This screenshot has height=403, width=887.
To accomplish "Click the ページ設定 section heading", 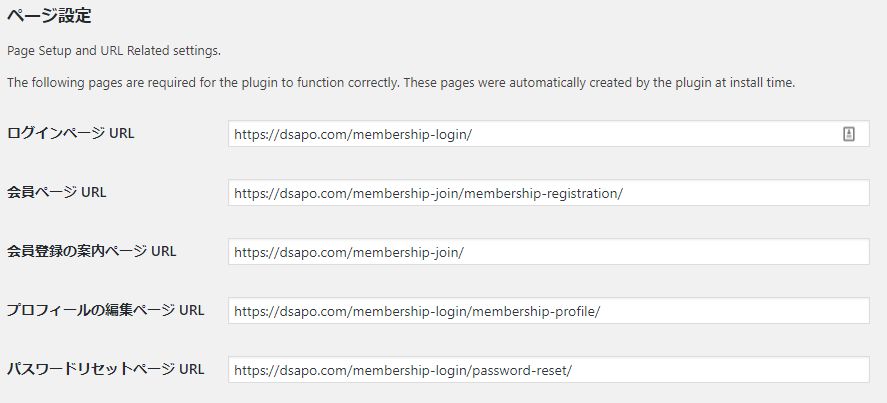I will (49, 16).
